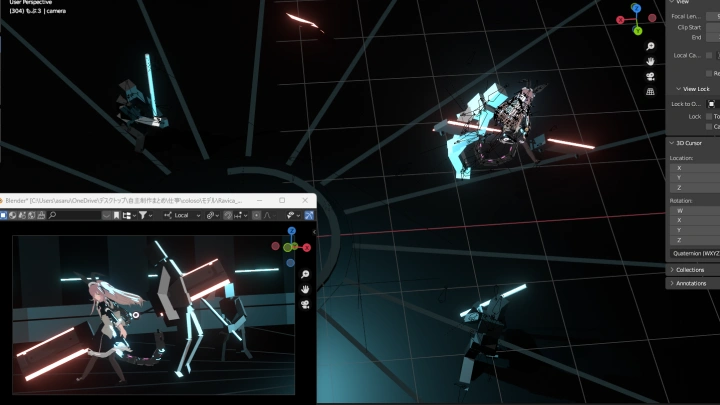Viewport: 720px width, 405px height.
Task: Click the clip End field
Action: point(713,37)
